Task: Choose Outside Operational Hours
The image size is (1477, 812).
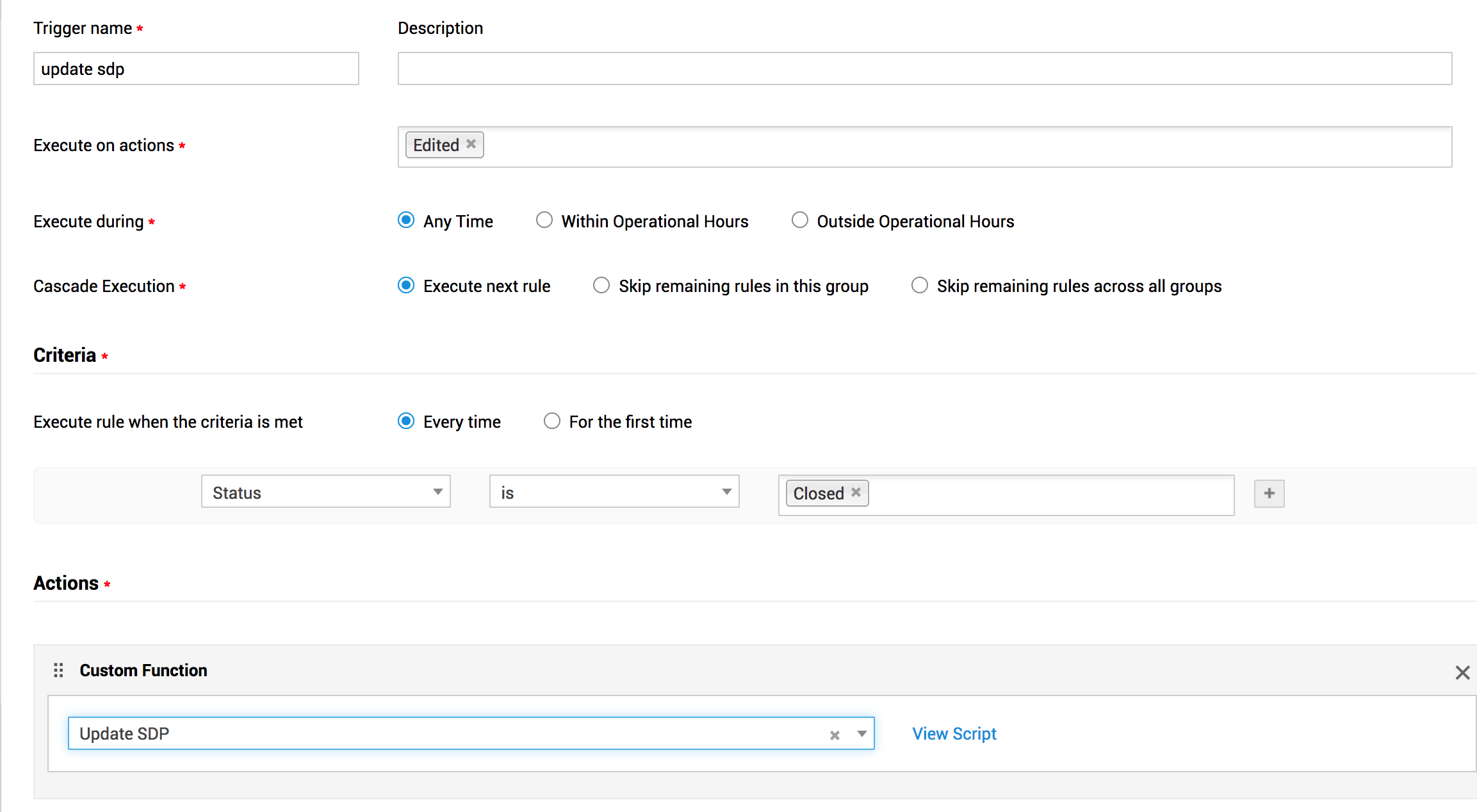Action: (799, 220)
